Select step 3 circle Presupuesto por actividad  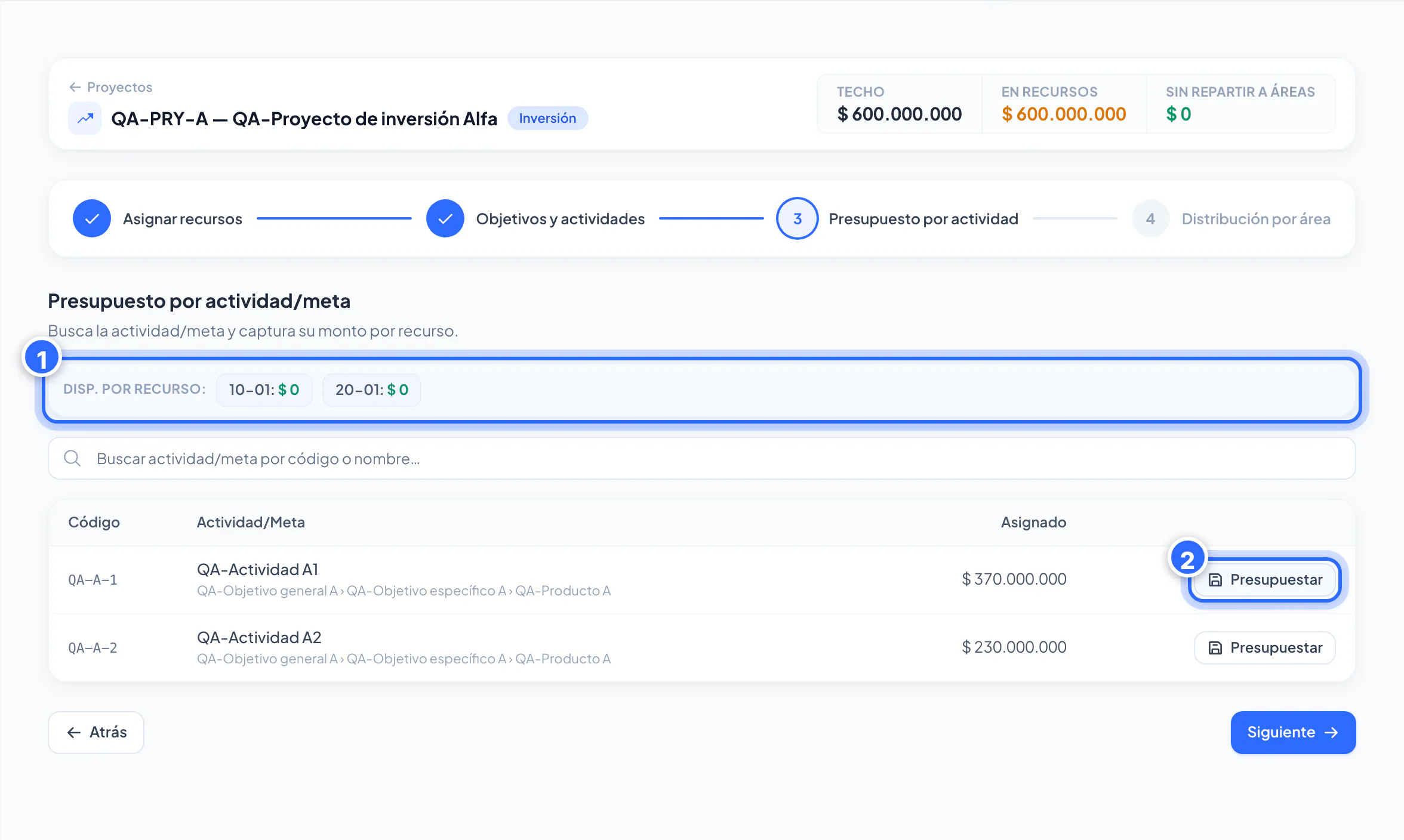point(797,219)
